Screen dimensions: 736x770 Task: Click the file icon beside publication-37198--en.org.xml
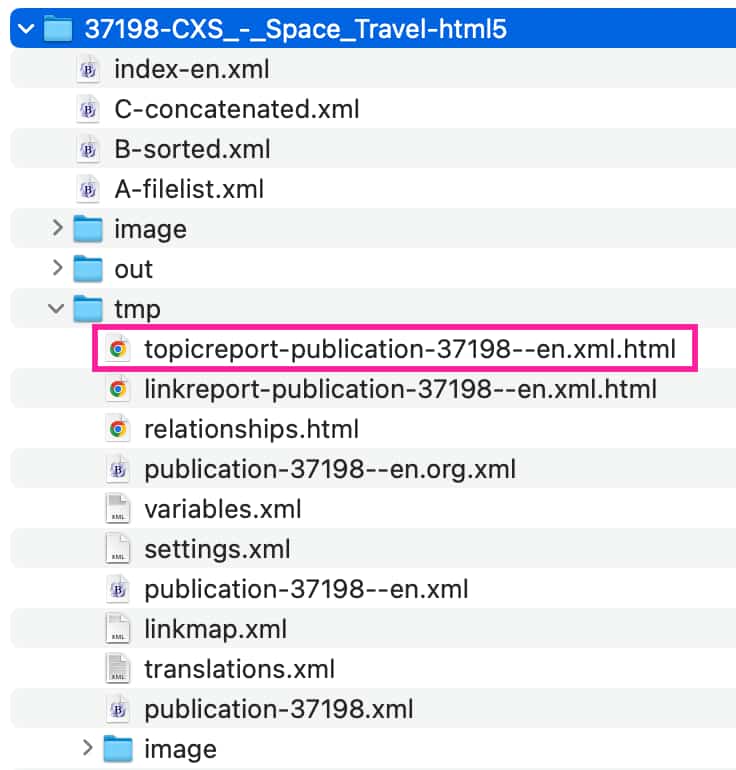coord(118,469)
